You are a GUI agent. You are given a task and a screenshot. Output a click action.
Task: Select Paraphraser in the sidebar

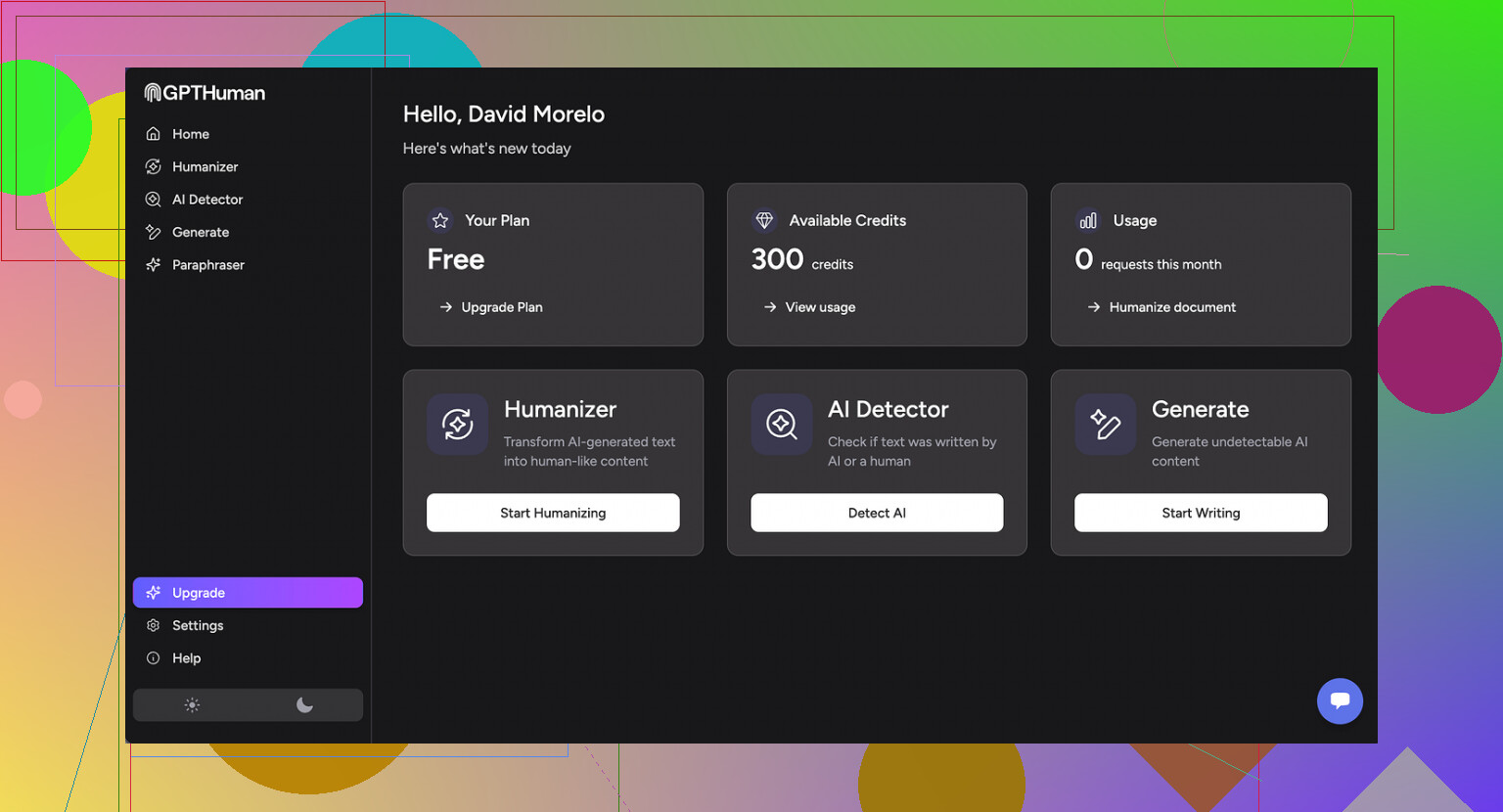click(x=207, y=265)
